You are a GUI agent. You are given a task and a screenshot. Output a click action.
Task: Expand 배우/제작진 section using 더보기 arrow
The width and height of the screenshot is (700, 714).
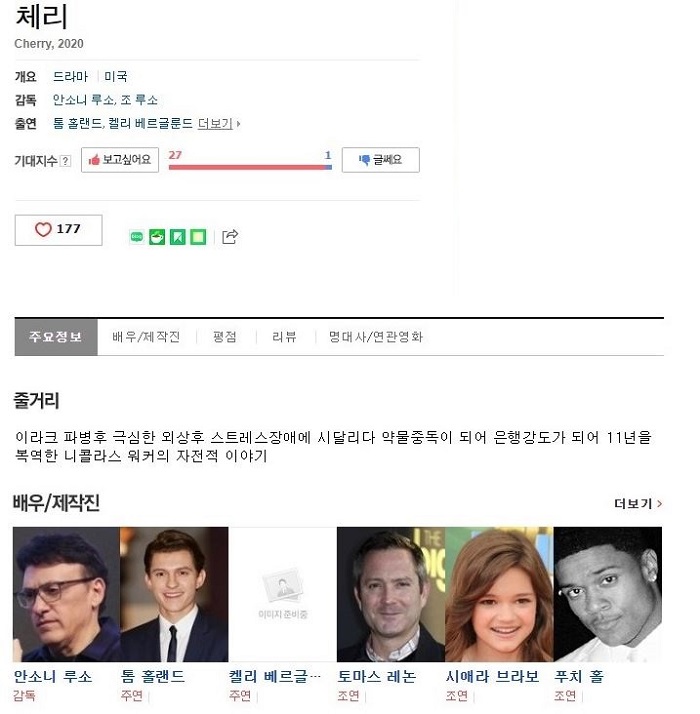tap(638, 504)
